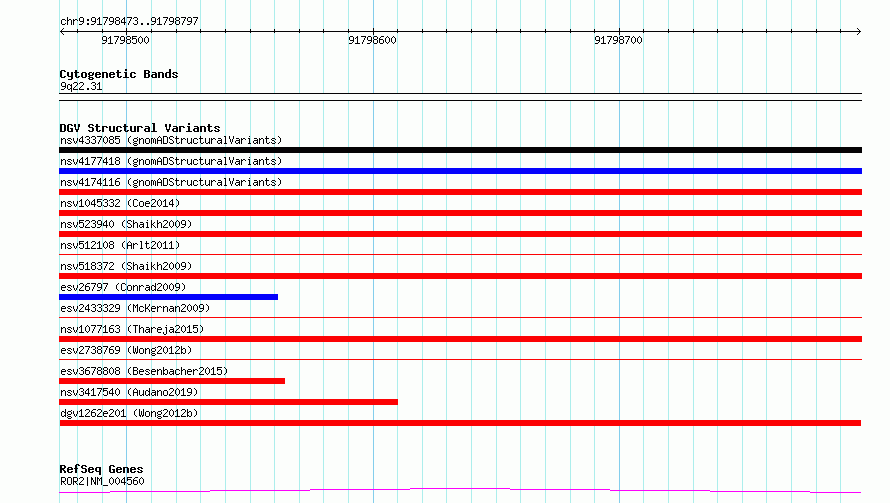
Task: Click the ruler's left arrow end
Action: click(62, 32)
